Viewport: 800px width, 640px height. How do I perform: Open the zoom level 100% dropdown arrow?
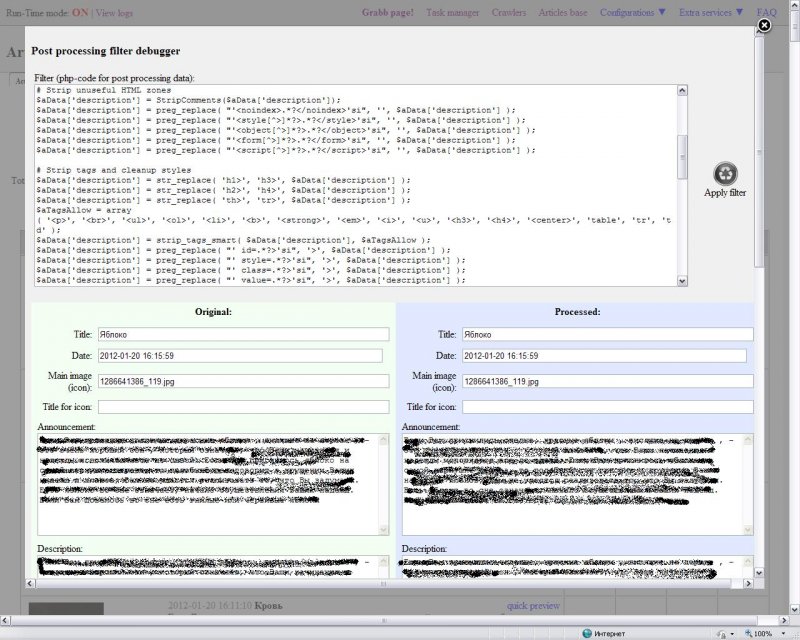(x=785, y=633)
